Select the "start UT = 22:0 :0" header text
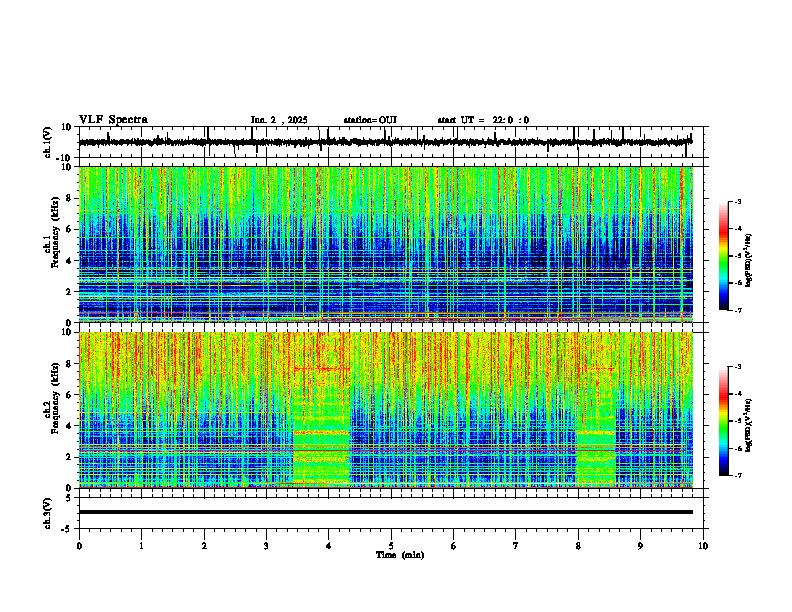Image resolution: width=792 pixels, height=612 pixels. 483,120
